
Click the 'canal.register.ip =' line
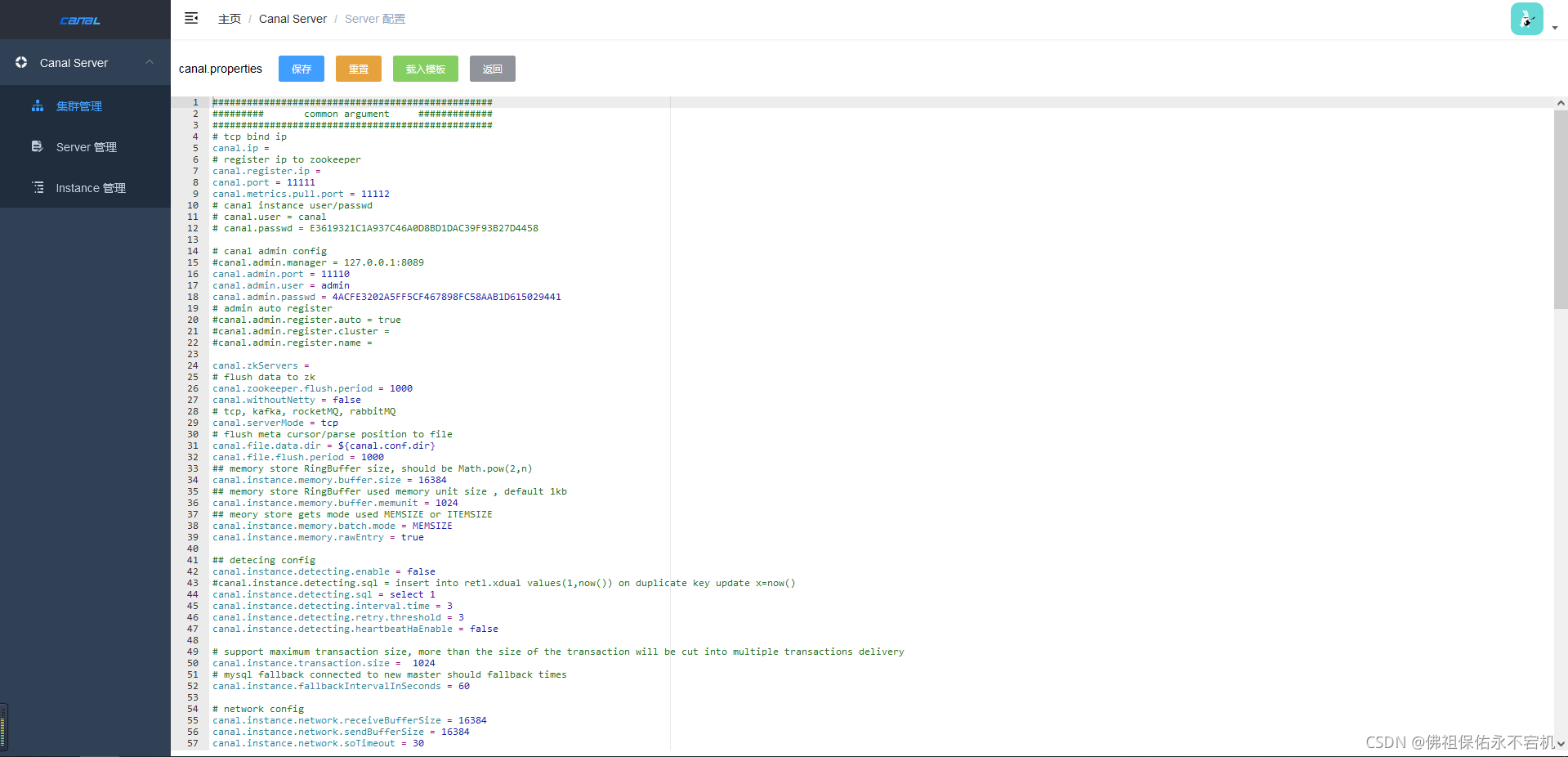(266, 171)
